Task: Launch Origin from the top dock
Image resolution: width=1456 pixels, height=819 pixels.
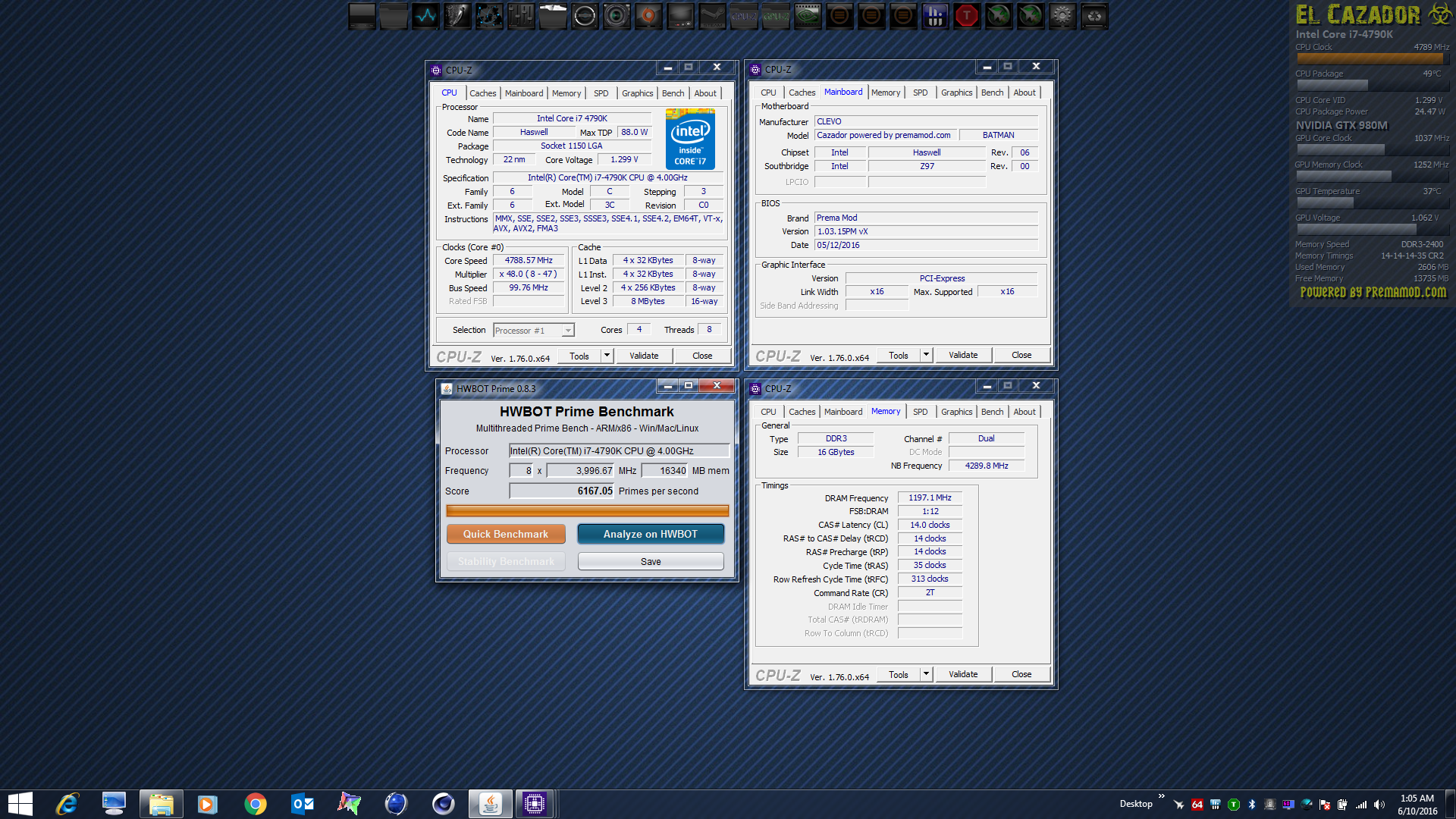Action: click(648, 16)
